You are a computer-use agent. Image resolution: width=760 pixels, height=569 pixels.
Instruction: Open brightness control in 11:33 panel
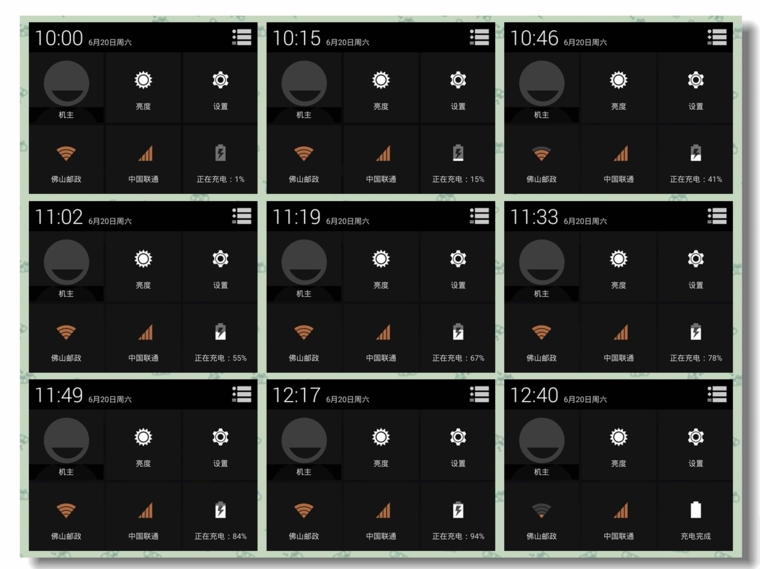coord(618,267)
